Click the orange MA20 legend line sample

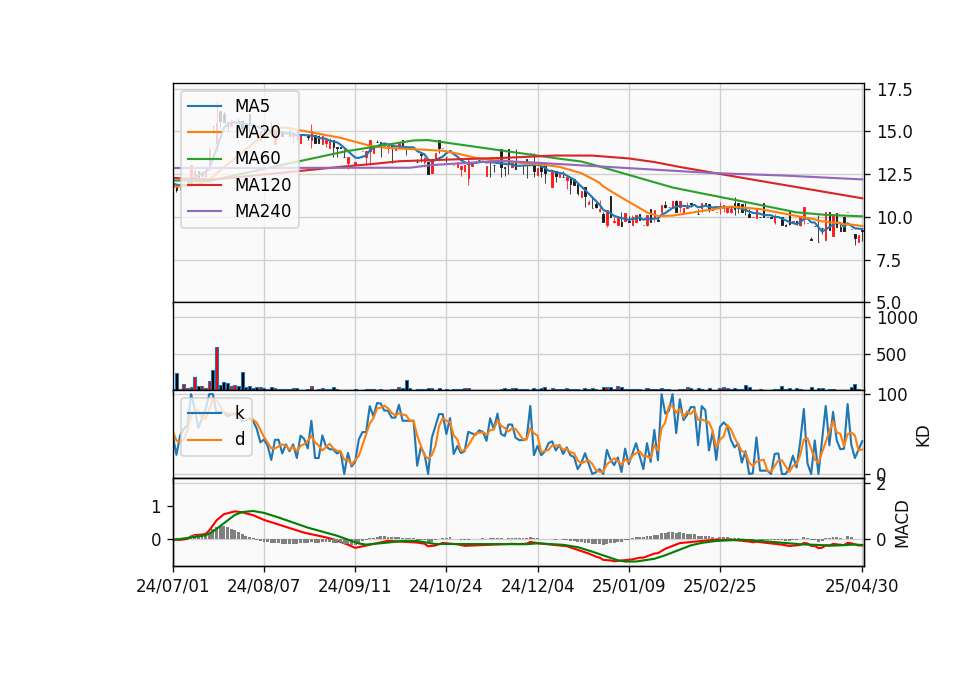click(x=204, y=132)
